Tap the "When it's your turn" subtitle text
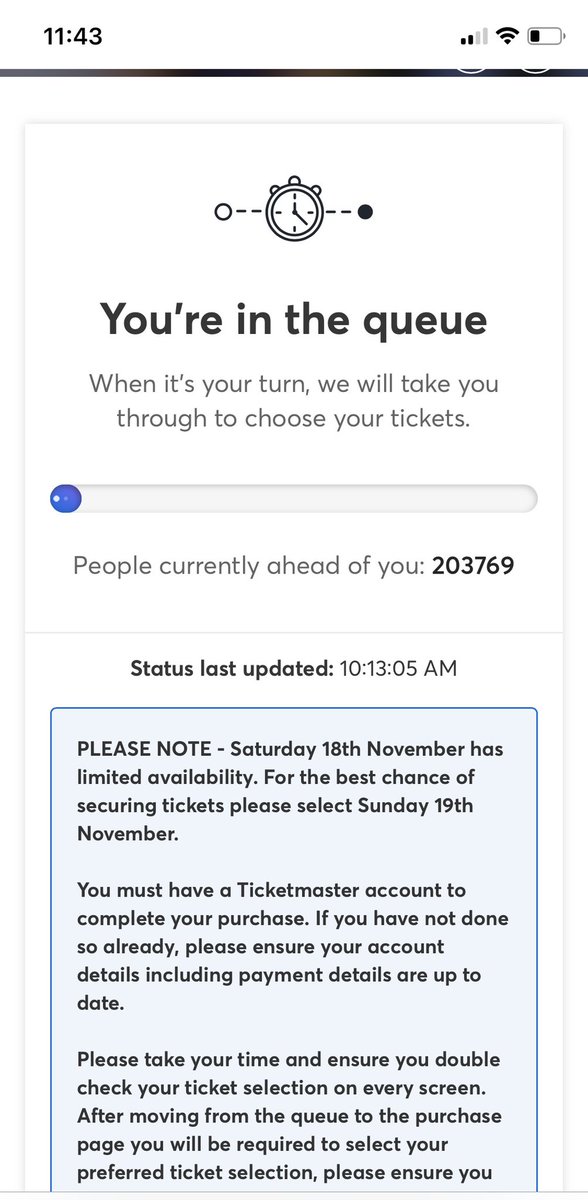This screenshot has width=588, height=1200. pyautogui.click(x=293, y=401)
